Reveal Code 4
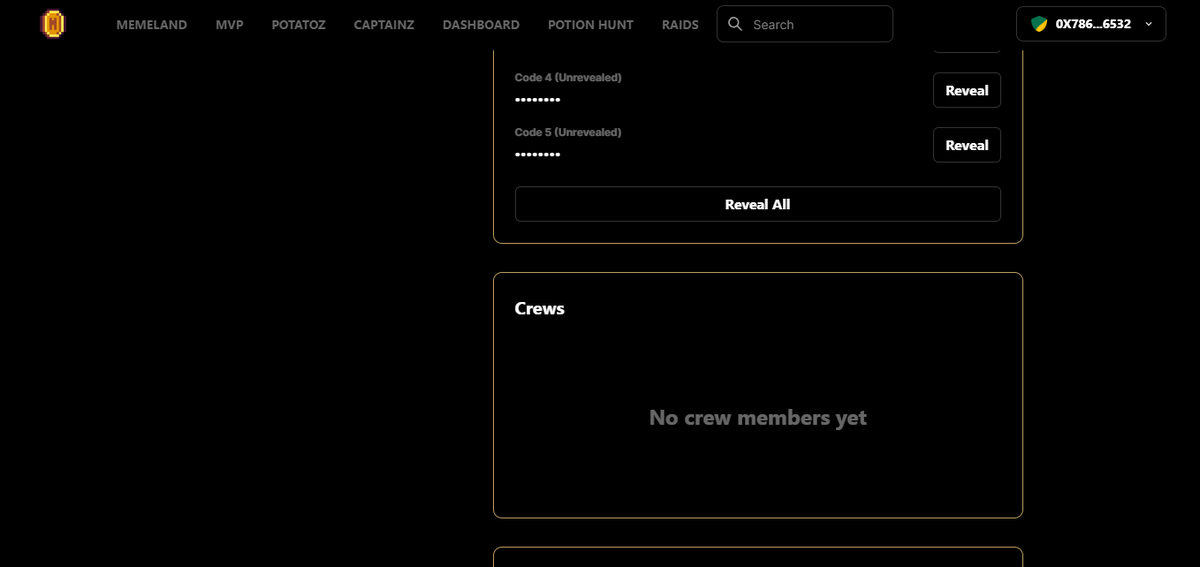Viewport: 1200px width, 567px height. coord(967,90)
